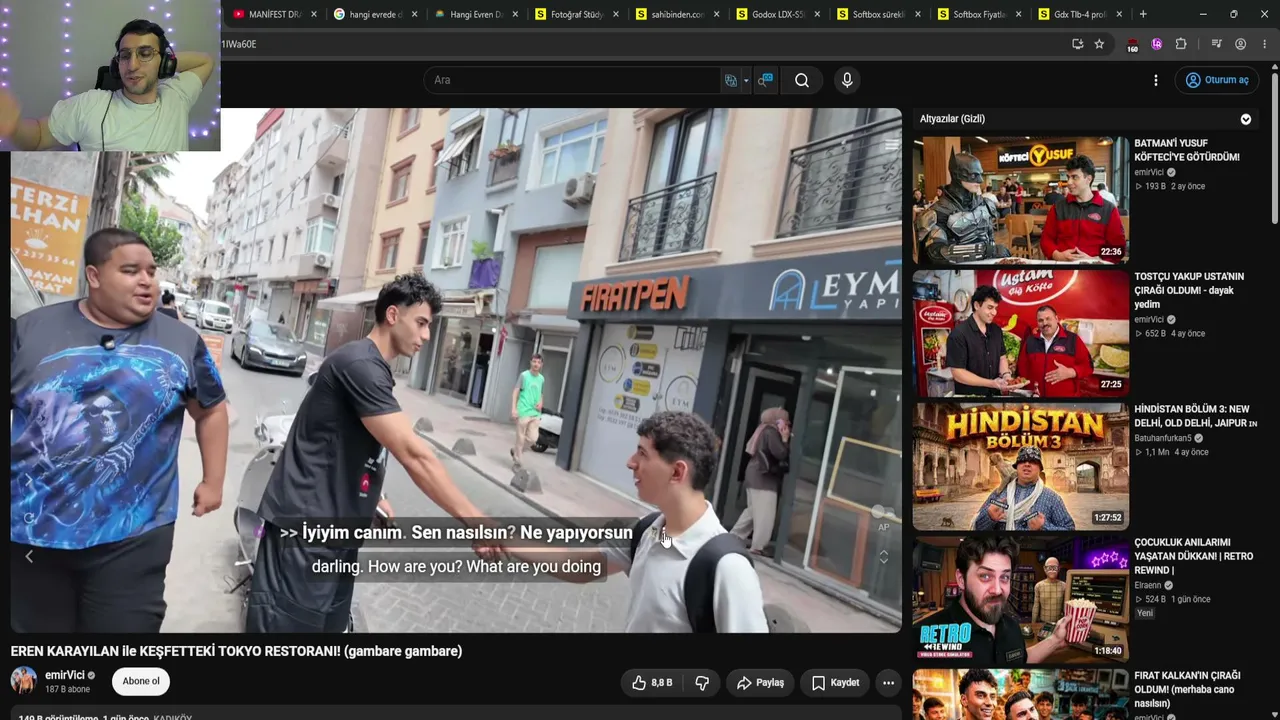The image size is (1280, 720).
Task: Close the sahibinden.com tab
Action: (717, 14)
